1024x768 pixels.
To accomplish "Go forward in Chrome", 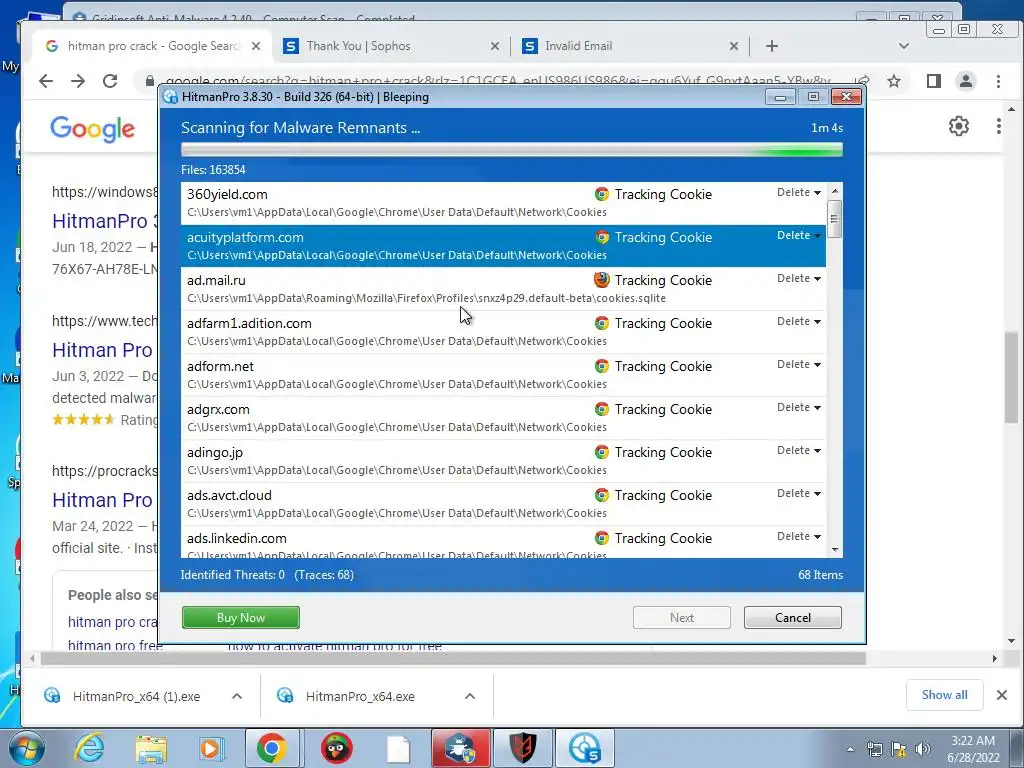I will coord(78,81).
